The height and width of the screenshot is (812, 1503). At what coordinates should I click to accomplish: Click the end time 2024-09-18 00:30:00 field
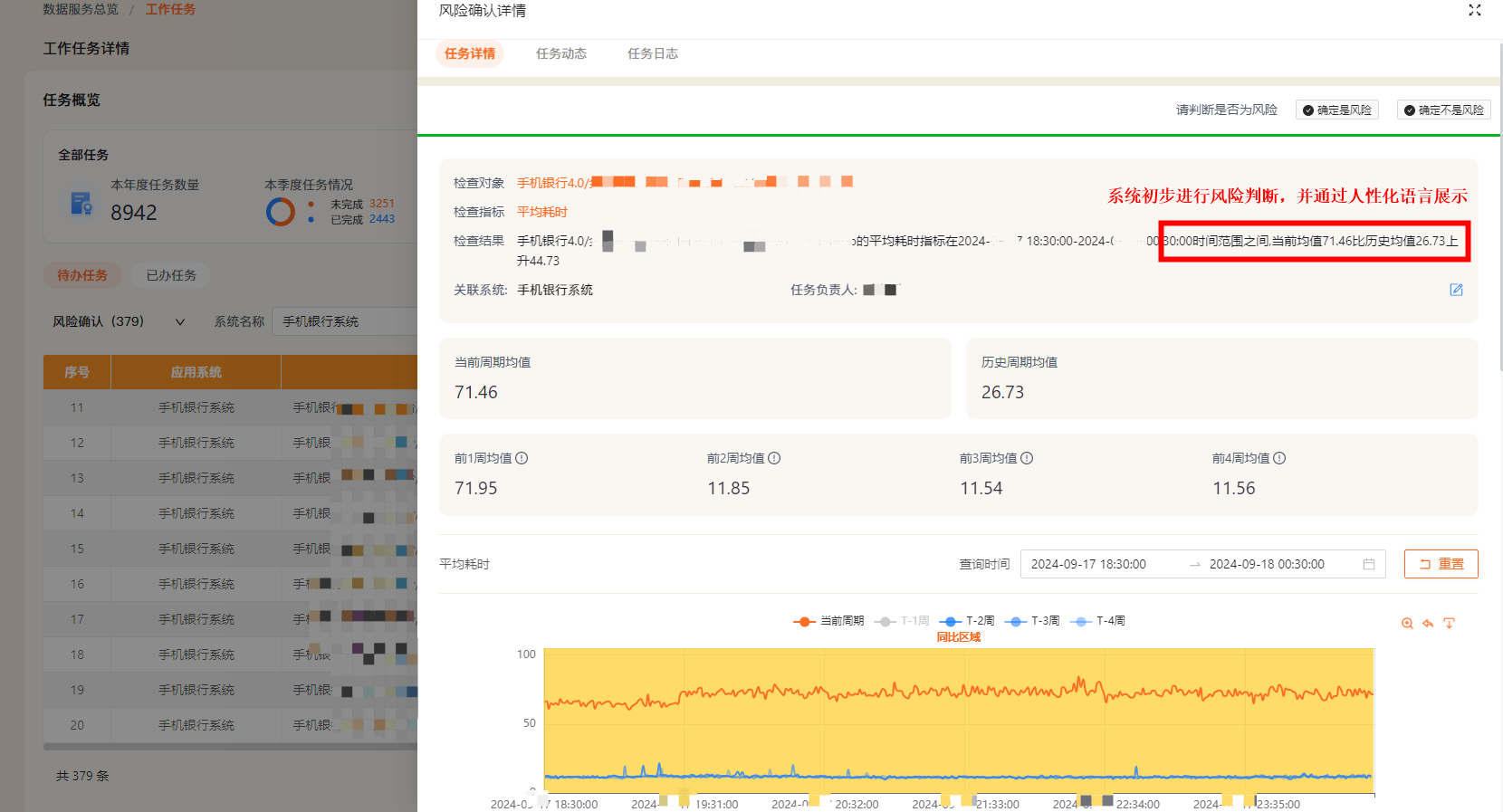(x=1267, y=564)
